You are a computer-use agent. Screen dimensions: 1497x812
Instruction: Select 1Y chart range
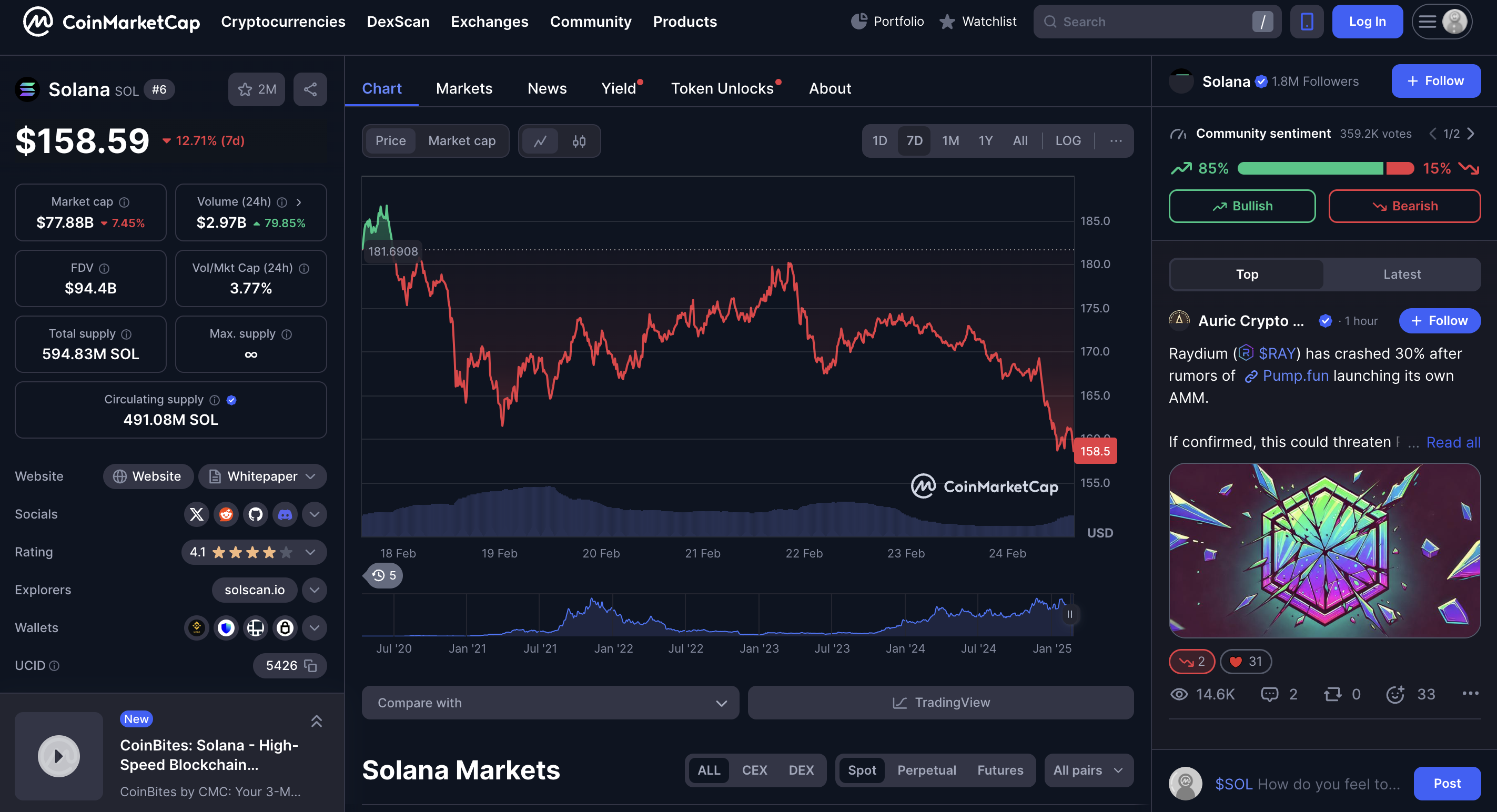pos(986,141)
